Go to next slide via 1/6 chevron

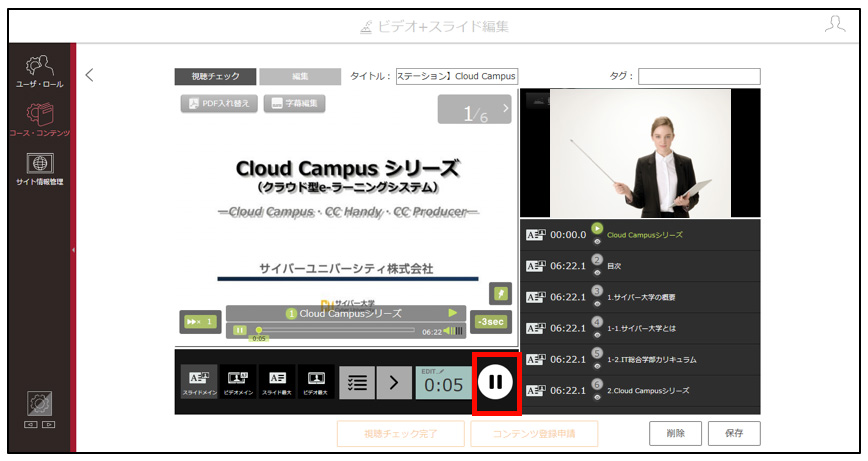(x=505, y=108)
